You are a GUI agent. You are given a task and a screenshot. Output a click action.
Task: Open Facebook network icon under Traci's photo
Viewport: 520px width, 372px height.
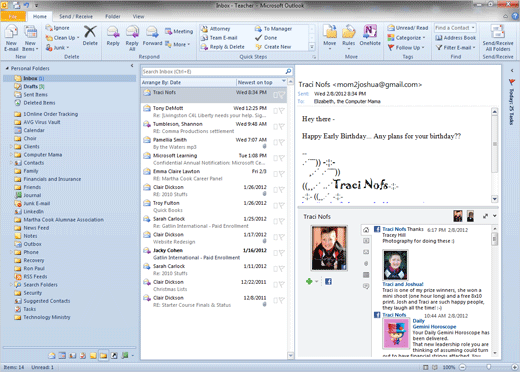[x=328, y=282]
